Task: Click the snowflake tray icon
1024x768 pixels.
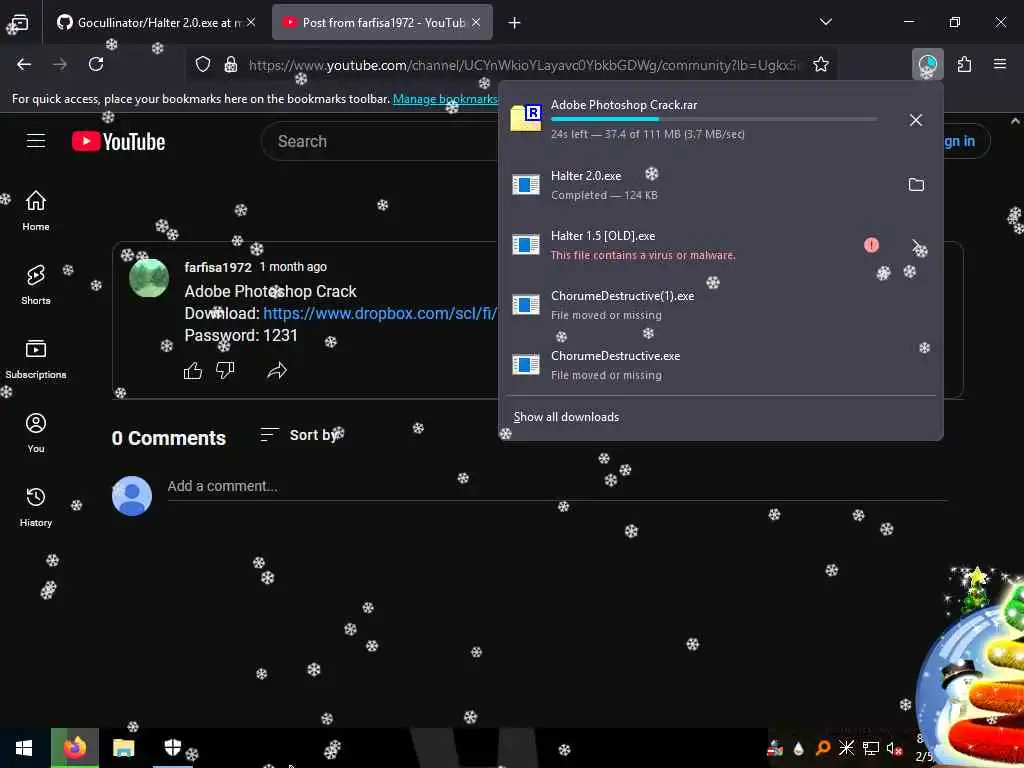Action: point(846,748)
